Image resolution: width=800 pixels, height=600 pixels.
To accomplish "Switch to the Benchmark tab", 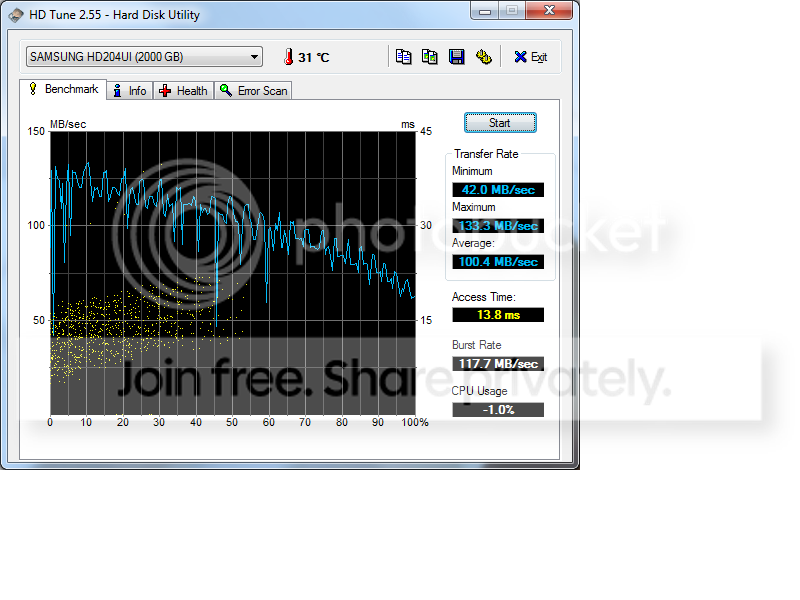I will click(x=63, y=89).
